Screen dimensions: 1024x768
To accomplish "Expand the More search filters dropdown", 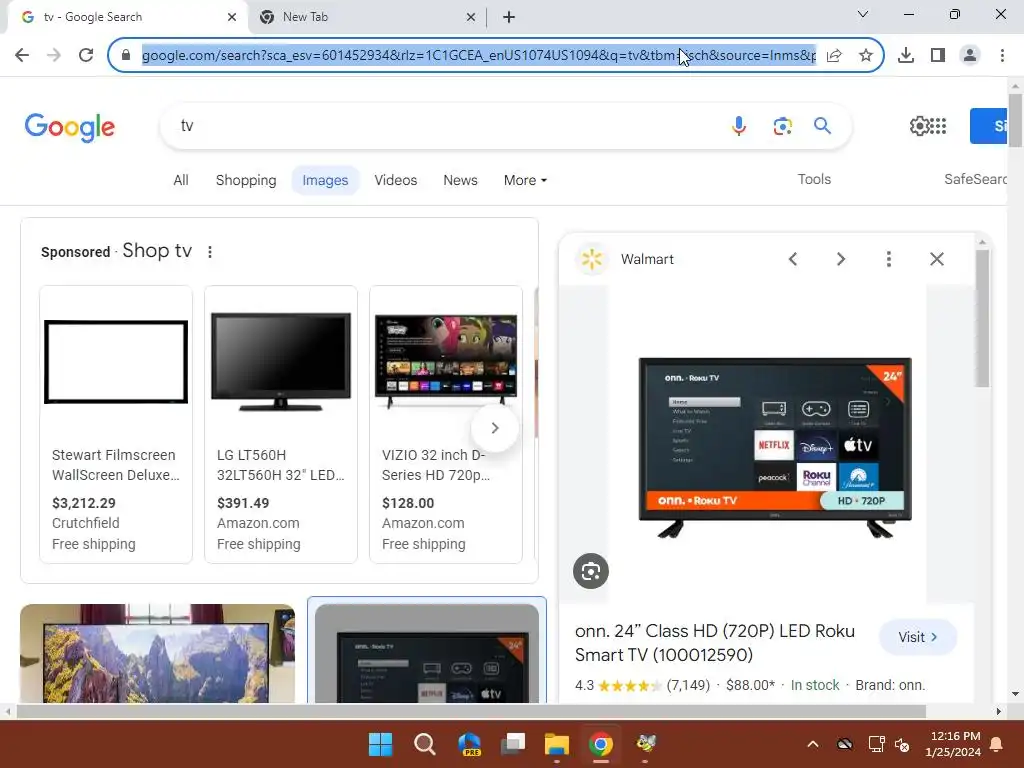I will (x=525, y=180).
